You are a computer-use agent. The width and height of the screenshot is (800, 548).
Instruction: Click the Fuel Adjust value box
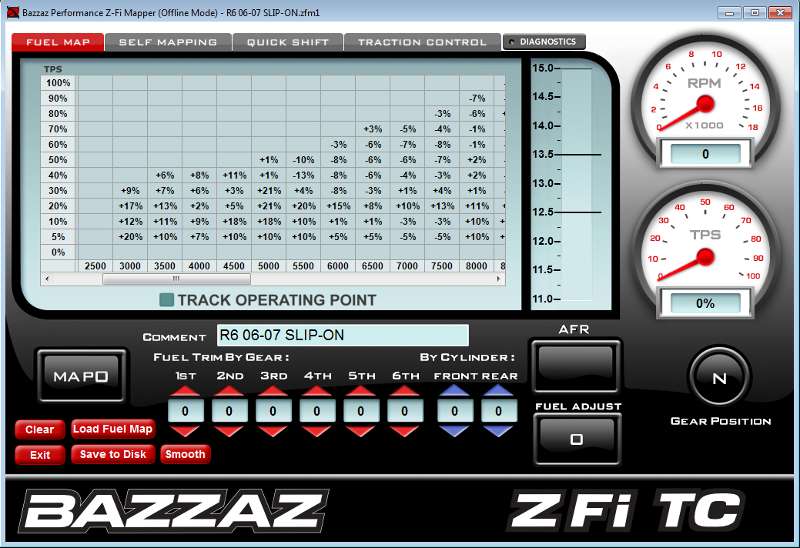coord(576,439)
